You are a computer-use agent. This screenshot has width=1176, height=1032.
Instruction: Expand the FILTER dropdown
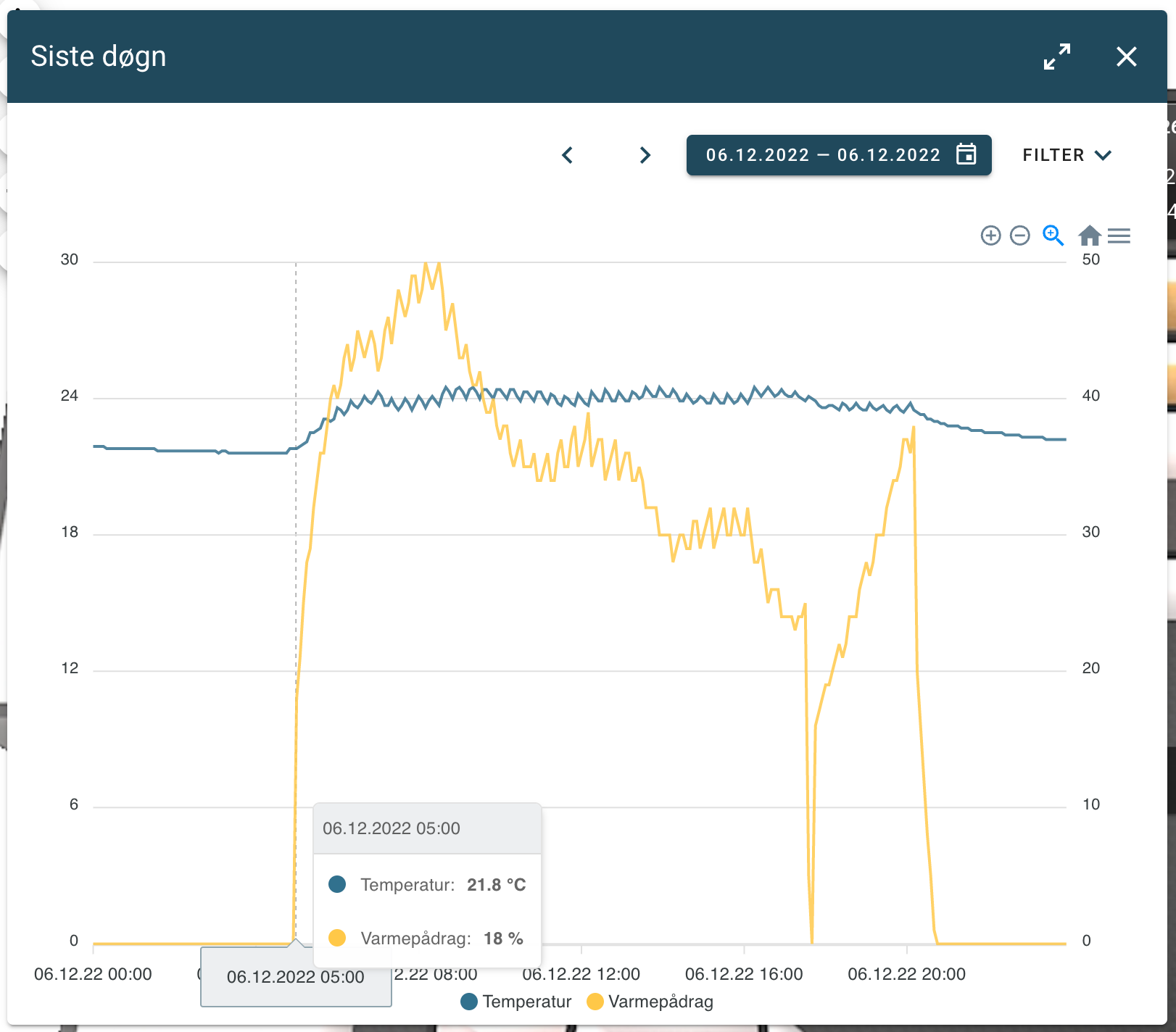point(1067,155)
